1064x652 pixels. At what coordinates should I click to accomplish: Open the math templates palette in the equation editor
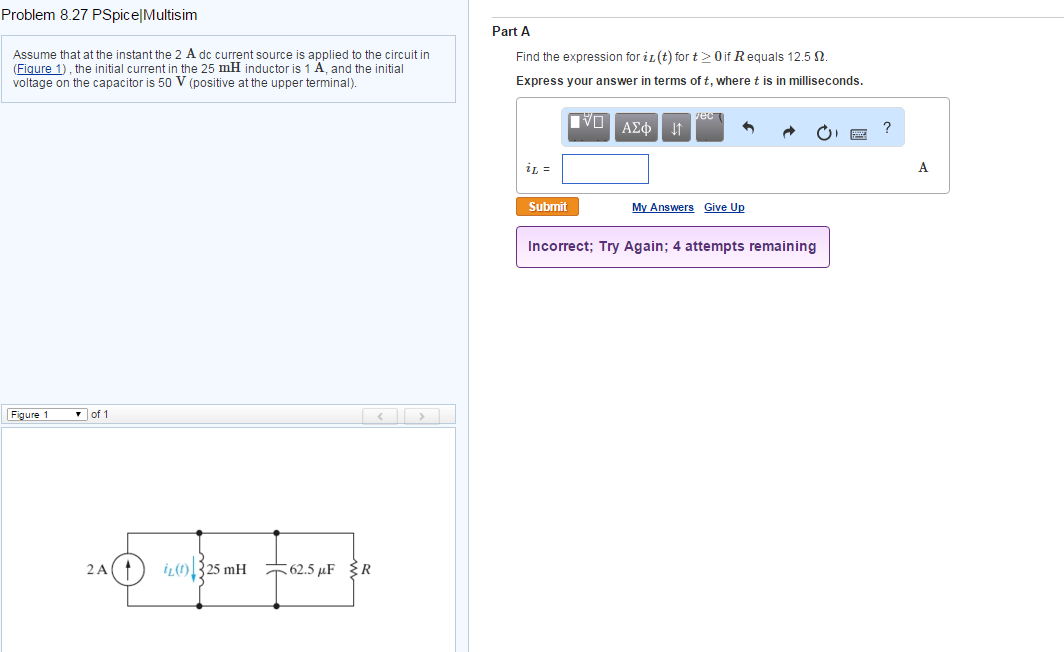point(587,127)
